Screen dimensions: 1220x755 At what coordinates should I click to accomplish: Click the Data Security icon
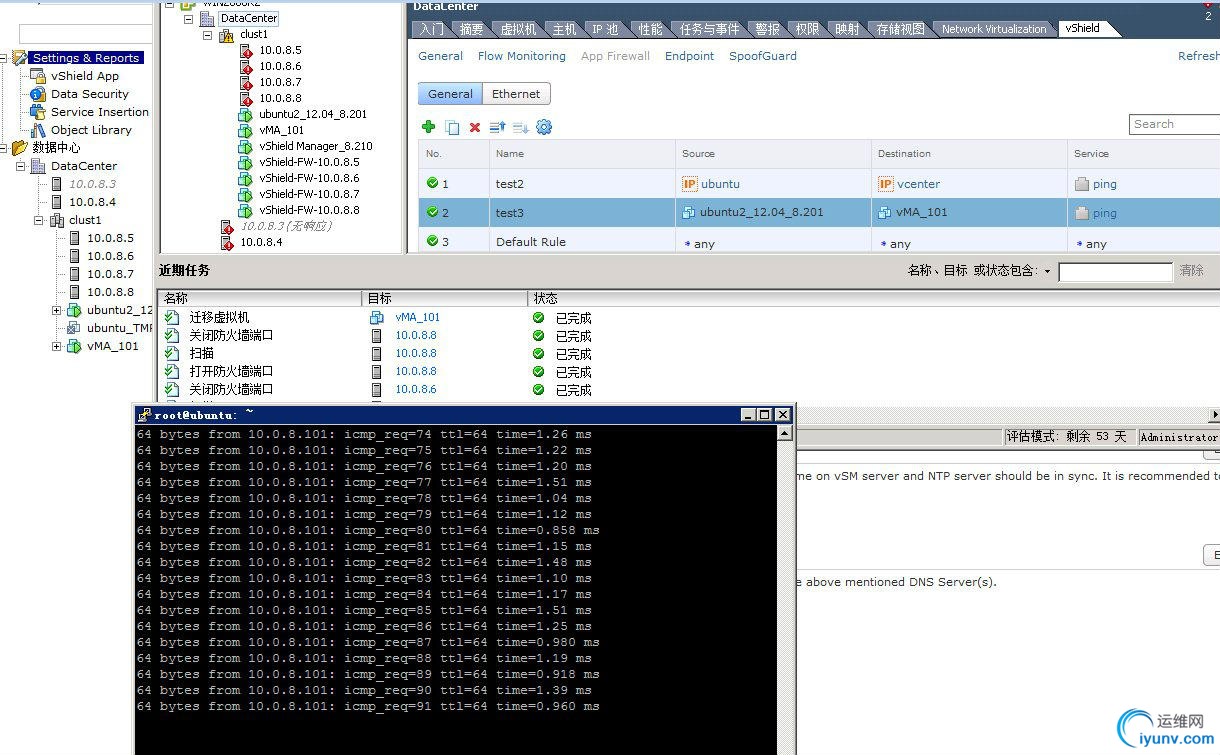[x=38, y=94]
